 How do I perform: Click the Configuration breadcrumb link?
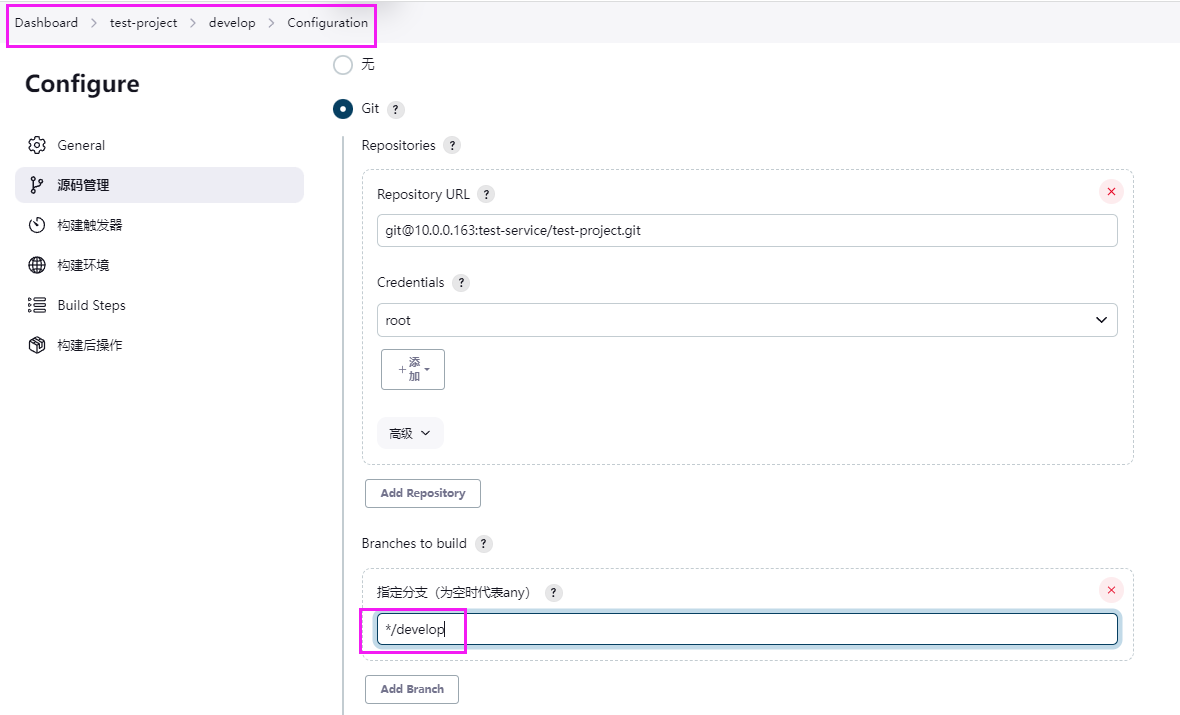tap(327, 23)
